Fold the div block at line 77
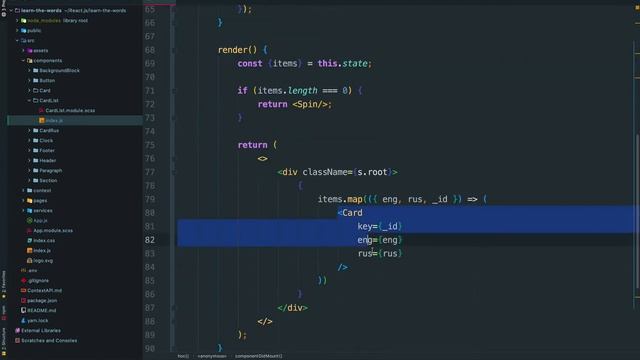 point(173,172)
